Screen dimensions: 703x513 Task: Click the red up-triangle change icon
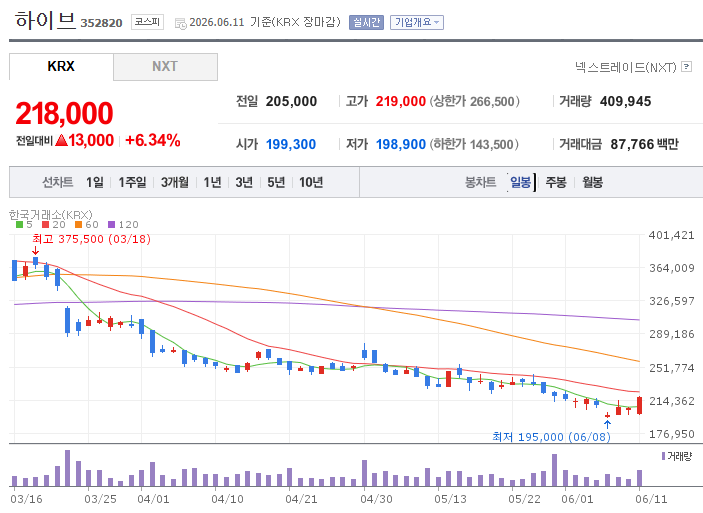(x=61, y=140)
